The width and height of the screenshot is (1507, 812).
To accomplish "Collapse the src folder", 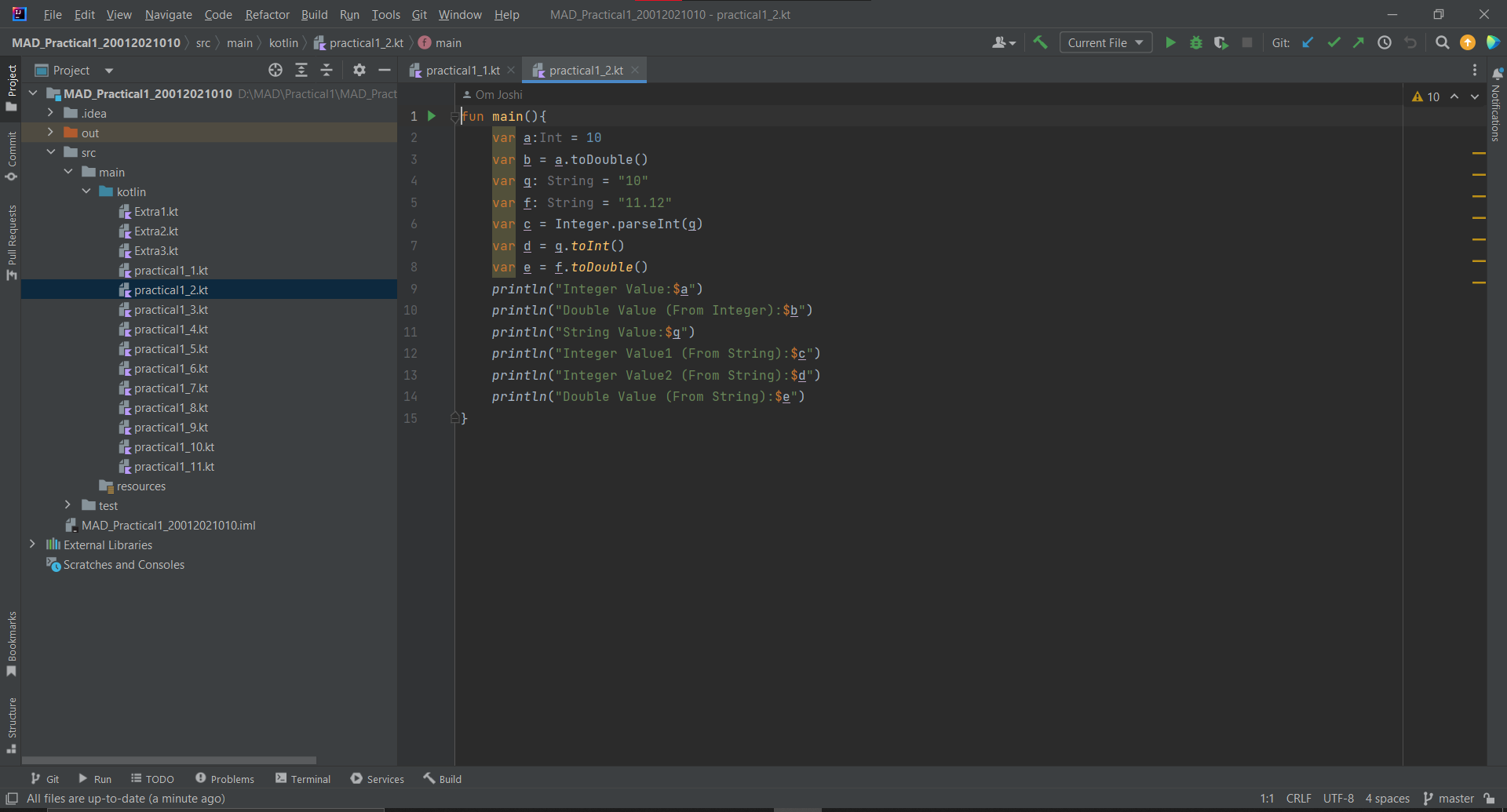I will (x=50, y=152).
